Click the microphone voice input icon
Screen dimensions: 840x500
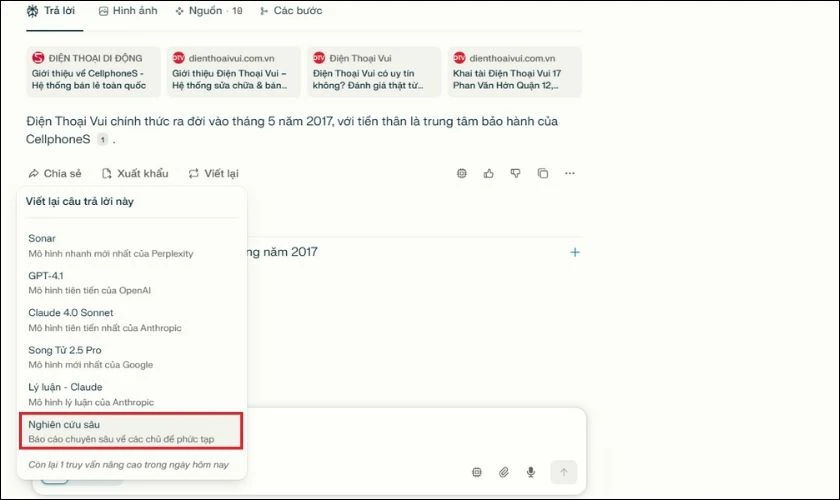click(x=530, y=472)
